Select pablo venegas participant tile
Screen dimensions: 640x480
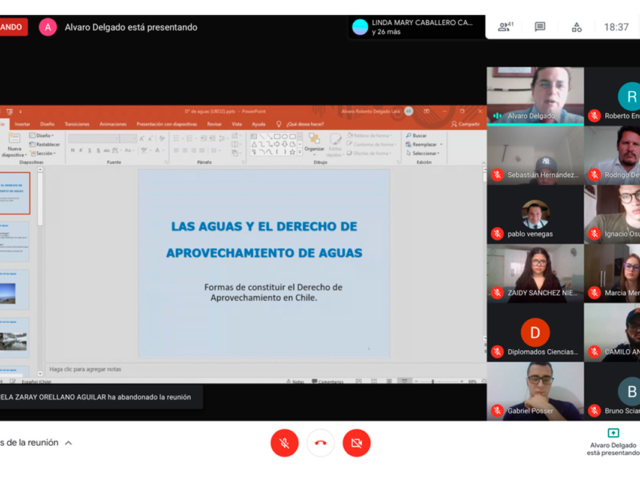pos(535,215)
